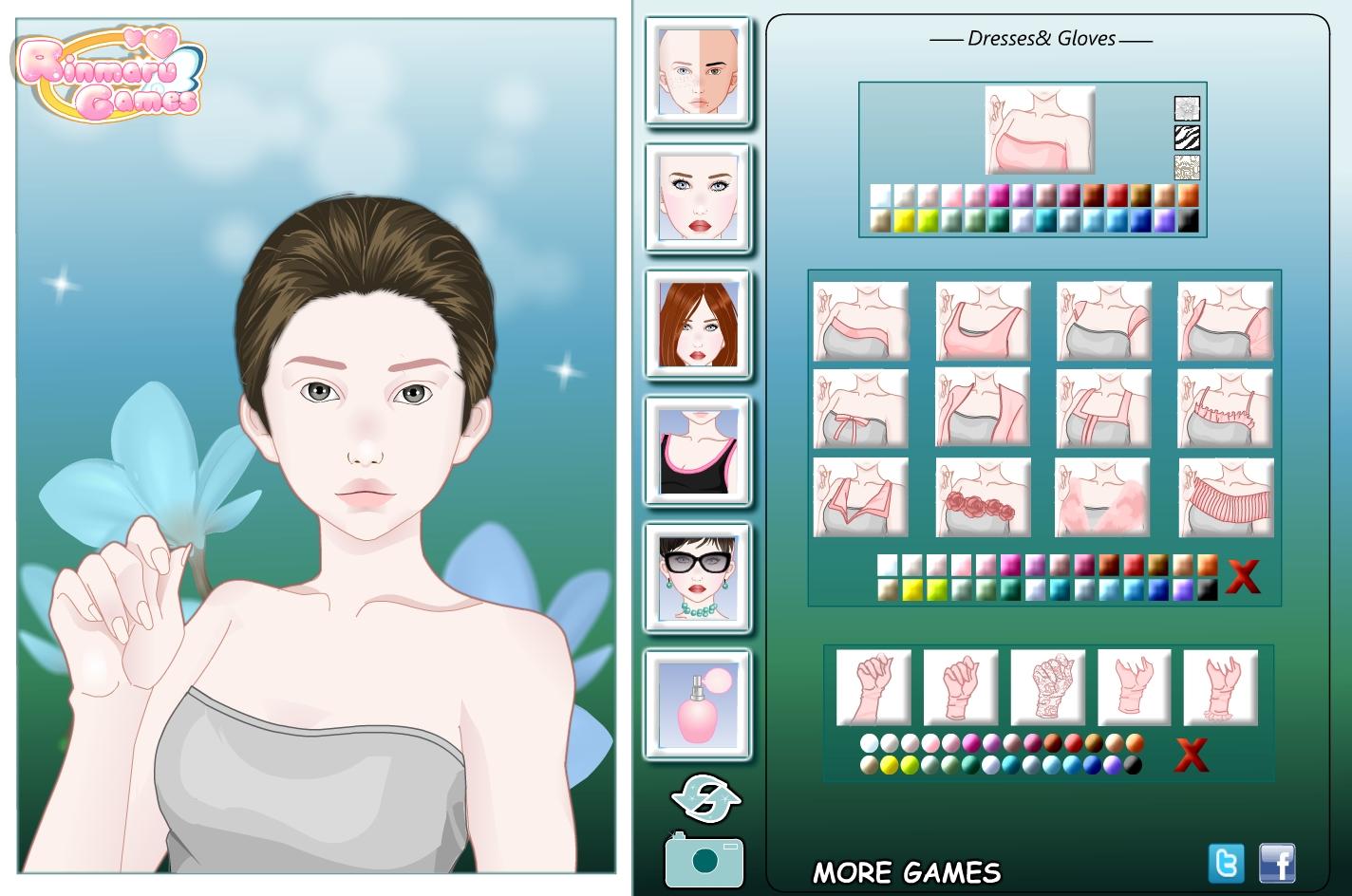Choose the pink fur stole option
Screen dimensions: 1352x896
click(x=1102, y=497)
